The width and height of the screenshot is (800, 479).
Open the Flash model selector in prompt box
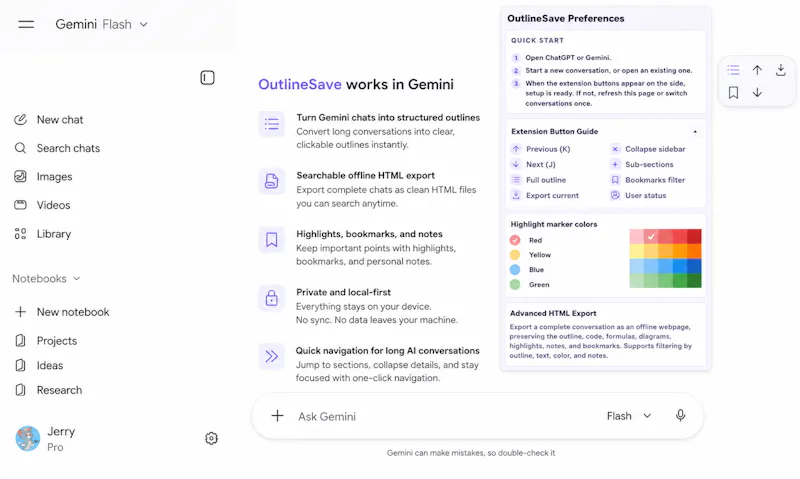(x=629, y=416)
